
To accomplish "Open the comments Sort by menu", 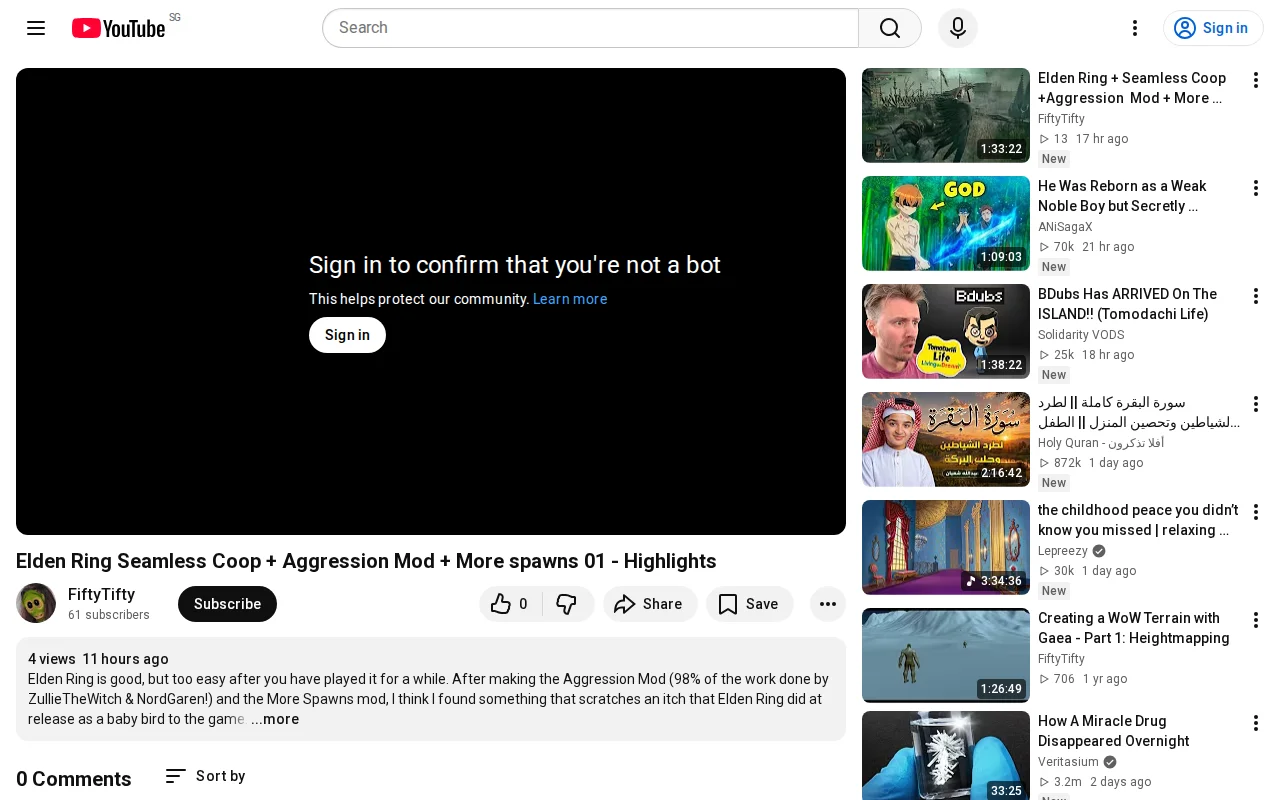I will click(205, 776).
